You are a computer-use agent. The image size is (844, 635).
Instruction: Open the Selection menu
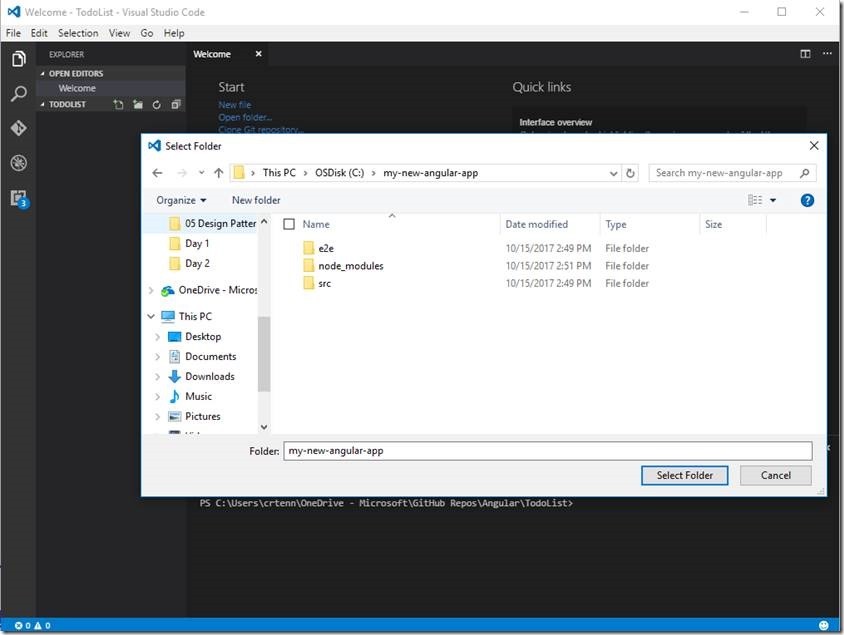coord(78,33)
